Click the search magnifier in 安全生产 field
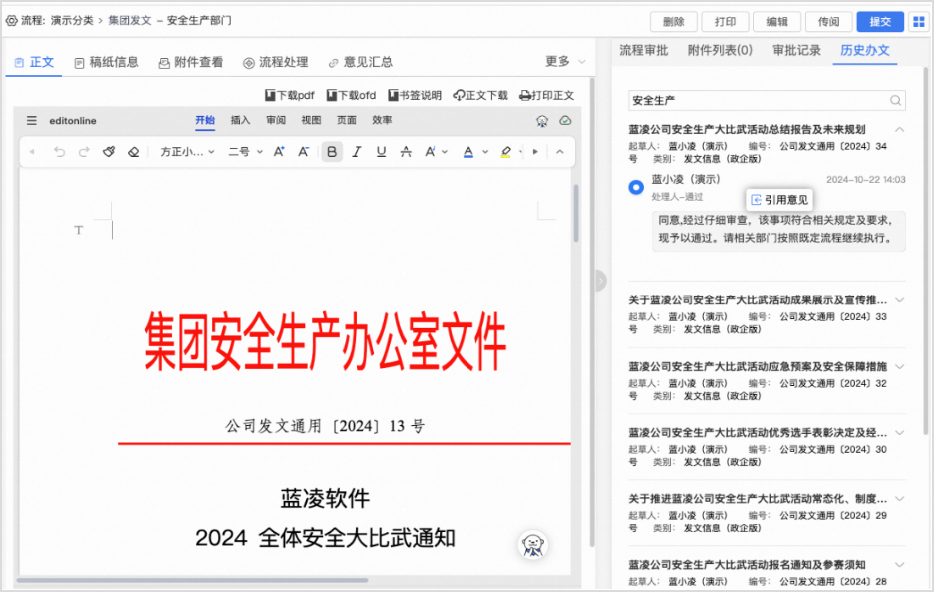935x593 pixels. [x=895, y=101]
